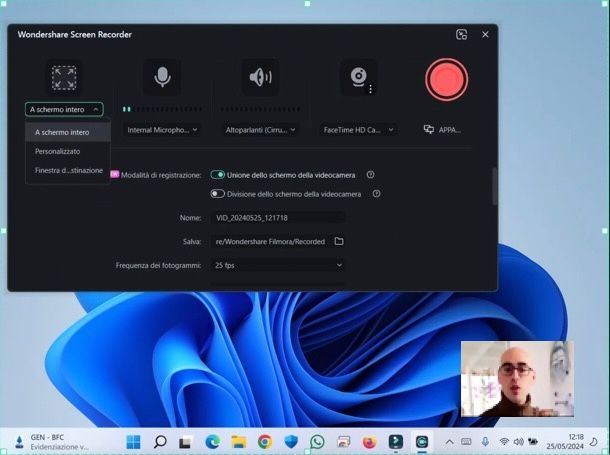Click the screen recorder taskbar icon
The width and height of the screenshot is (610, 455).
422,442
